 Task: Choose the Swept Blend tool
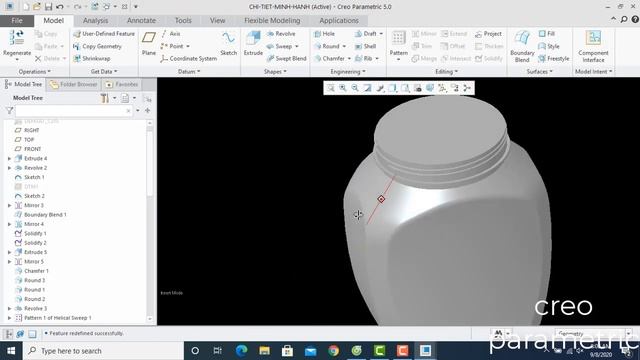click(x=286, y=59)
